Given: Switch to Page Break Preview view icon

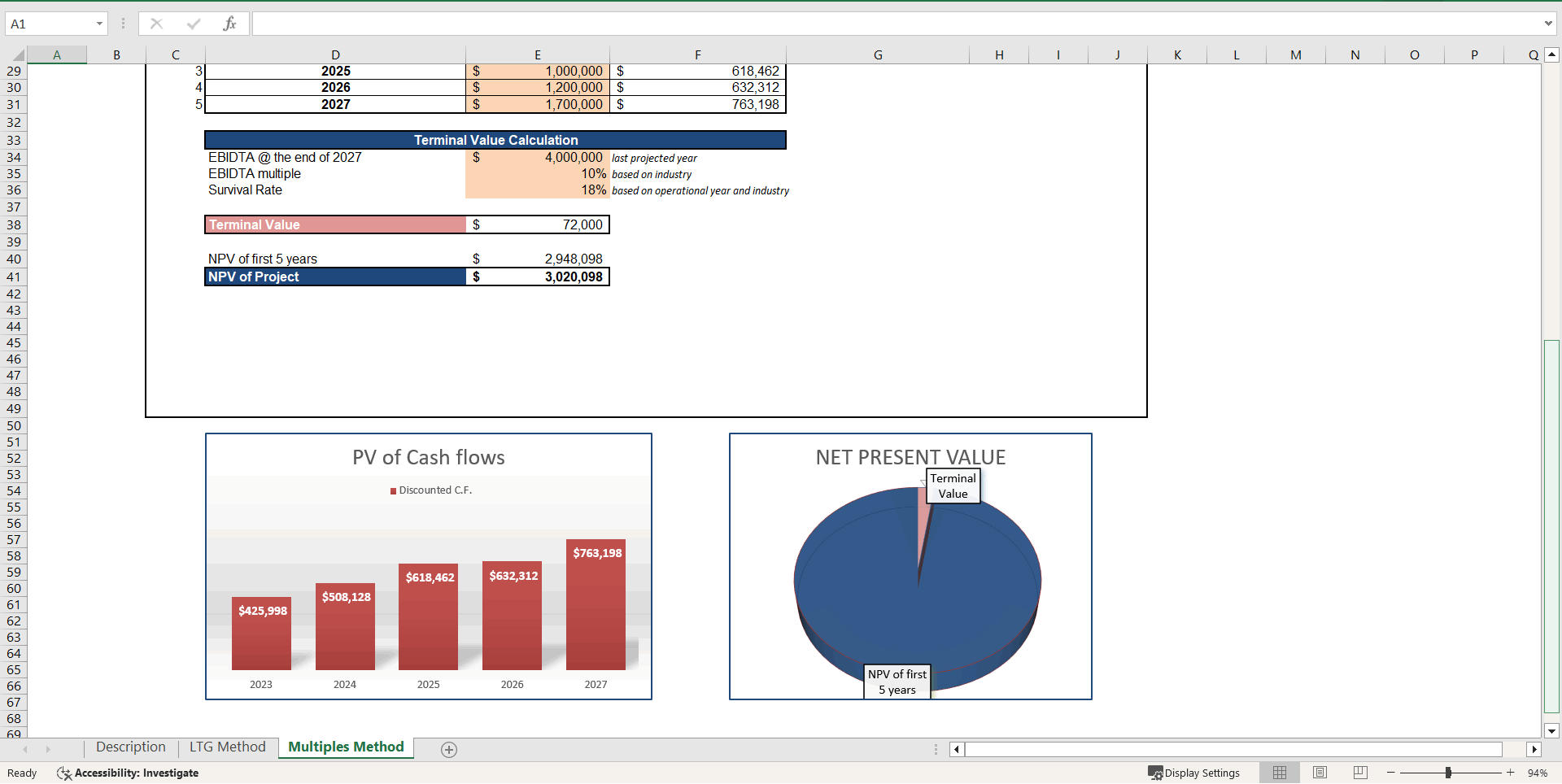Looking at the screenshot, I should tap(1359, 773).
